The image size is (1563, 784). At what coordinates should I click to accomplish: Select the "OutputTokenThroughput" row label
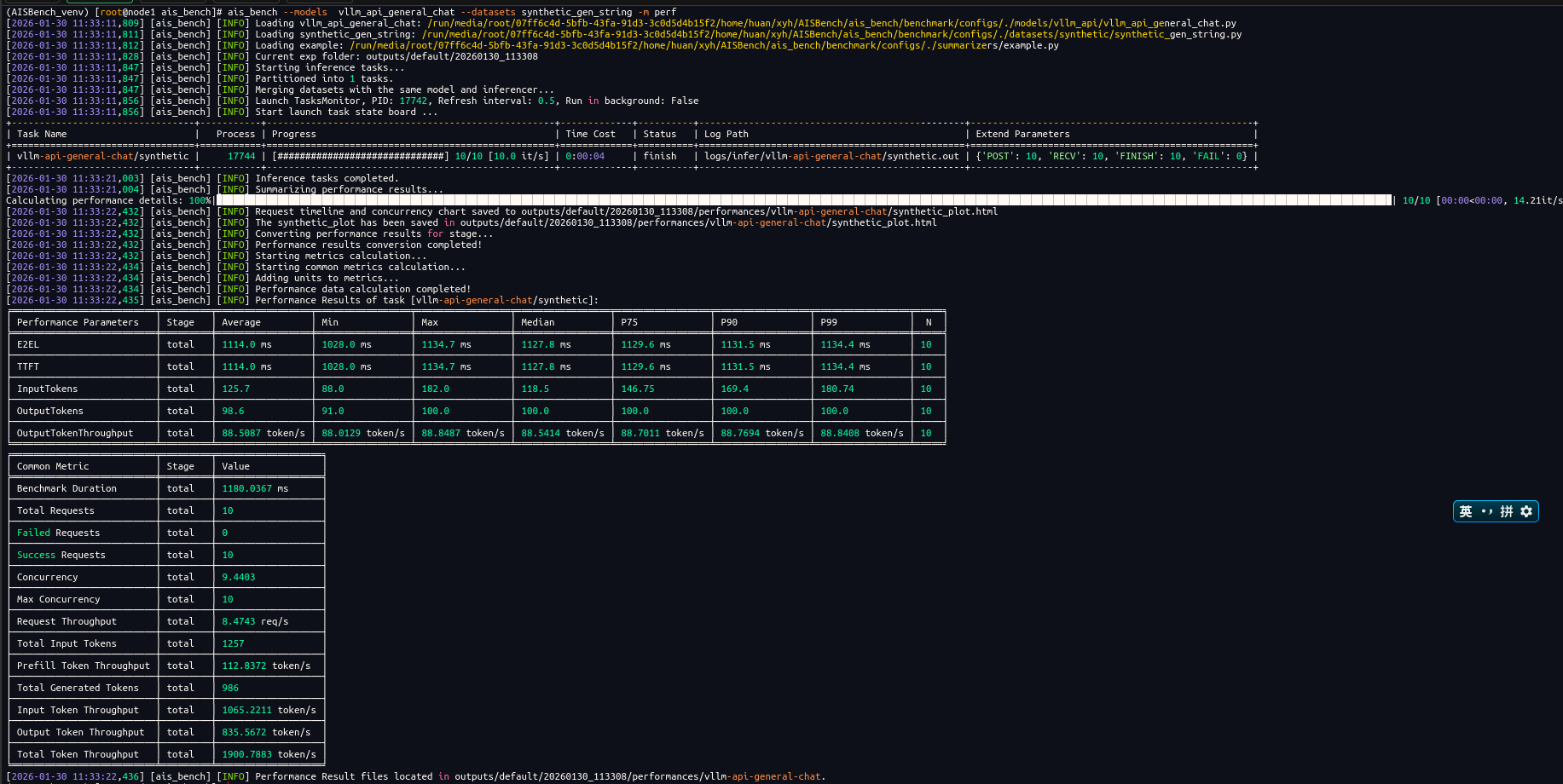click(x=75, y=433)
